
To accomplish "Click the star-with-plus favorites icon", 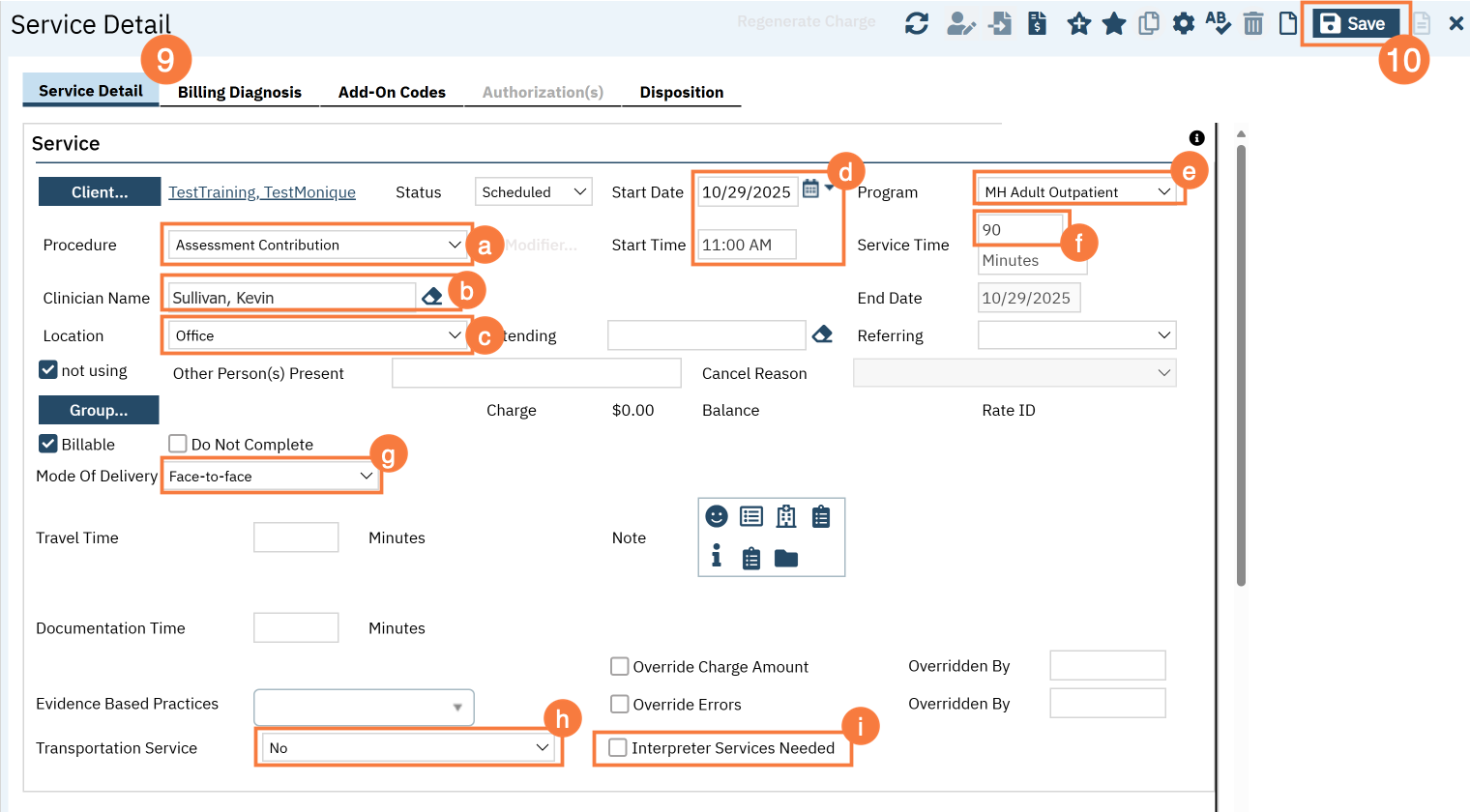I will point(1078,23).
